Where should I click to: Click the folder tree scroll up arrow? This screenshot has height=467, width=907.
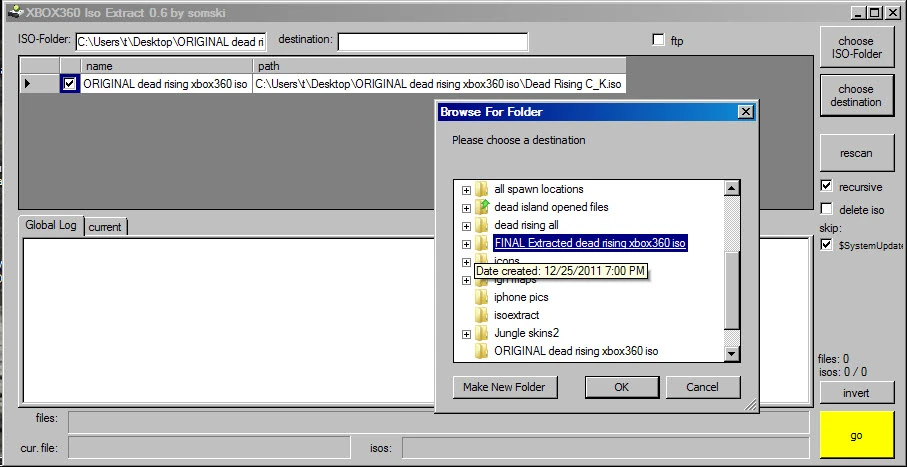pos(732,187)
